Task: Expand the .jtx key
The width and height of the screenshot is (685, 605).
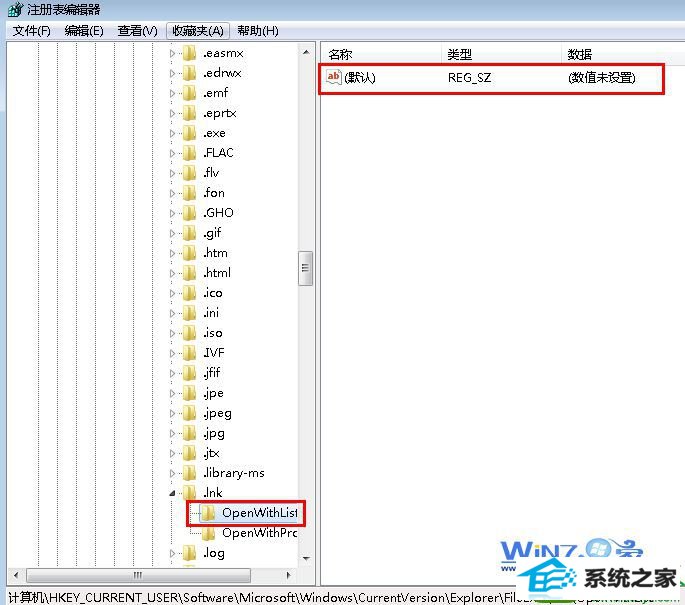Action: coord(172,453)
